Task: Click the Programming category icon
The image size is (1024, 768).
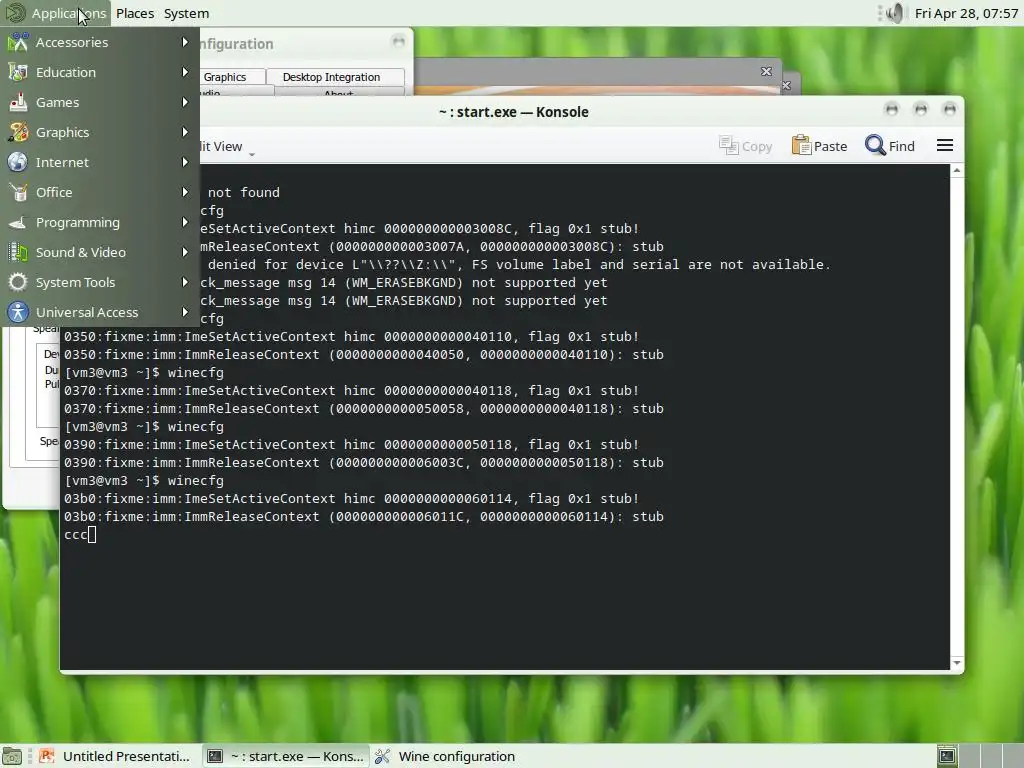Action: click(18, 223)
